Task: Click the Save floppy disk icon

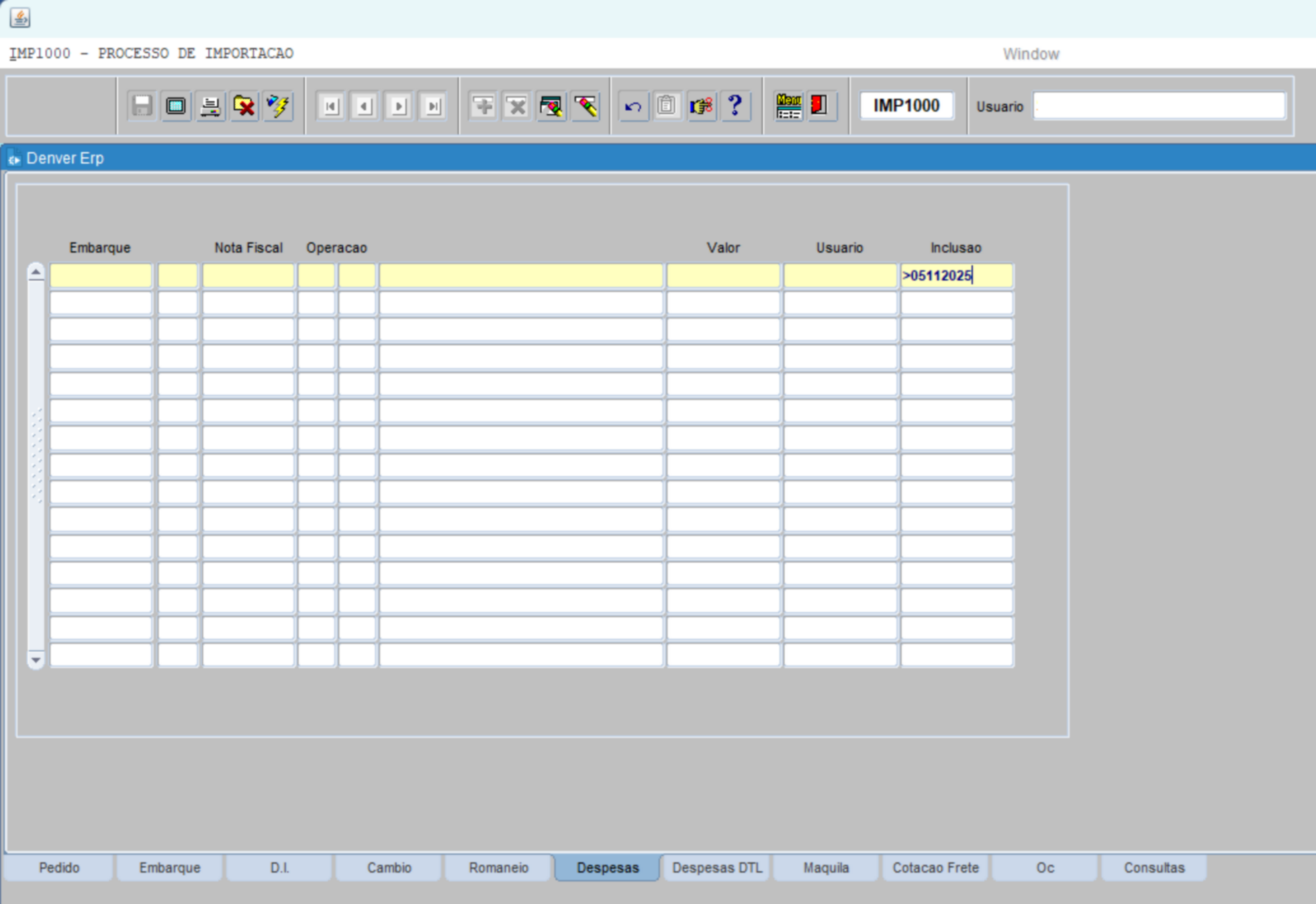Action: pos(142,106)
